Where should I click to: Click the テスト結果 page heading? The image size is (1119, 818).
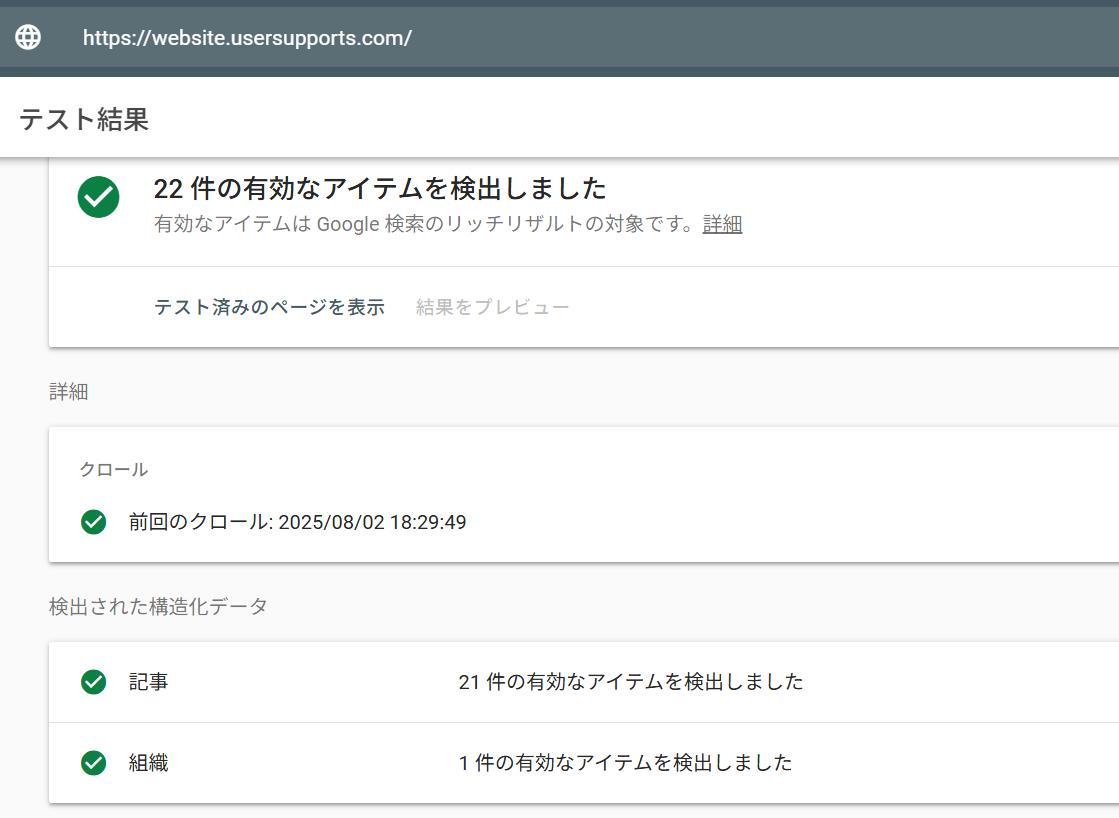click(84, 120)
